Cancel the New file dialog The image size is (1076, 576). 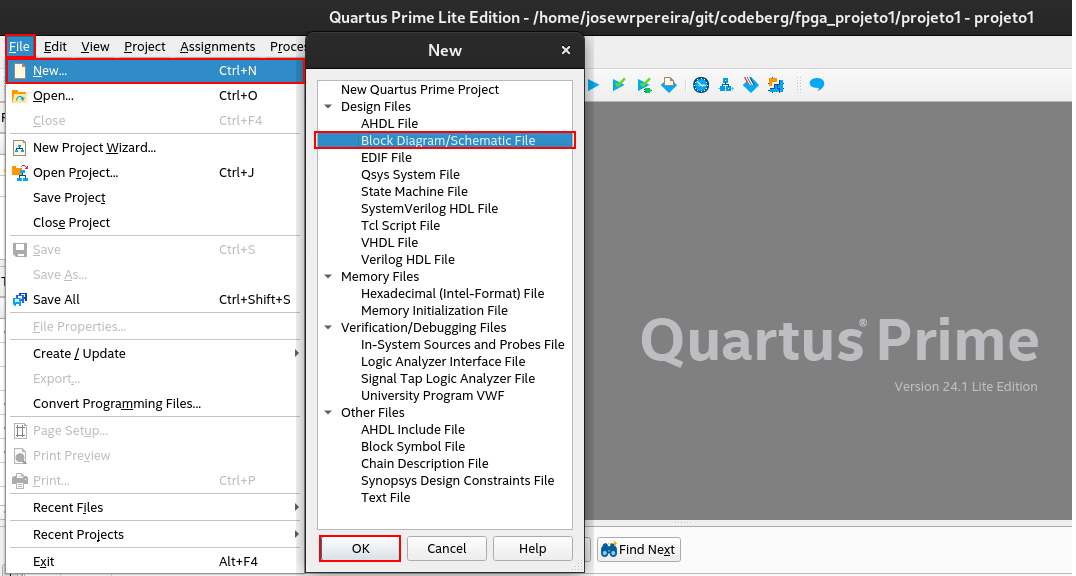(x=446, y=548)
